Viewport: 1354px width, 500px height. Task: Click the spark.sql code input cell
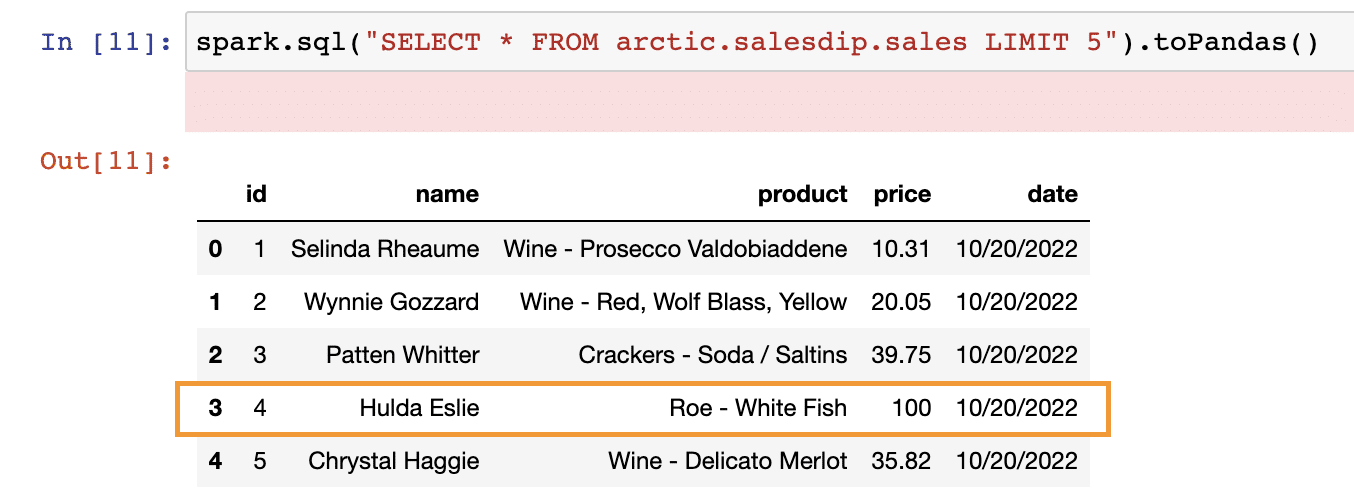click(x=769, y=44)
